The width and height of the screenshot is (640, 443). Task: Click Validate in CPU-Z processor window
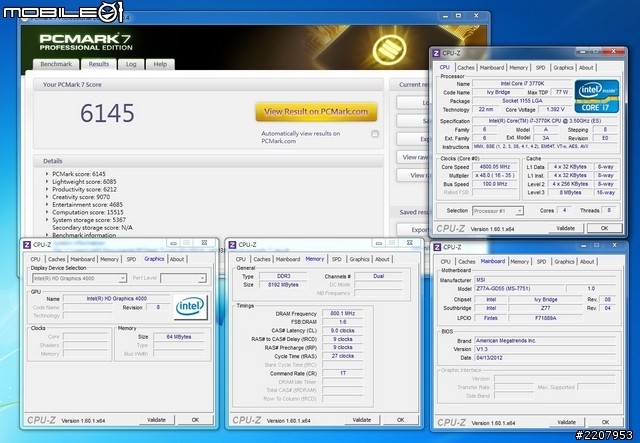565,228
